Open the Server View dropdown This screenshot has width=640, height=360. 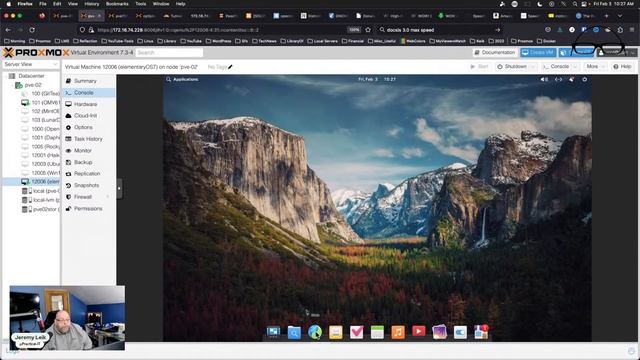click(31, 64)
